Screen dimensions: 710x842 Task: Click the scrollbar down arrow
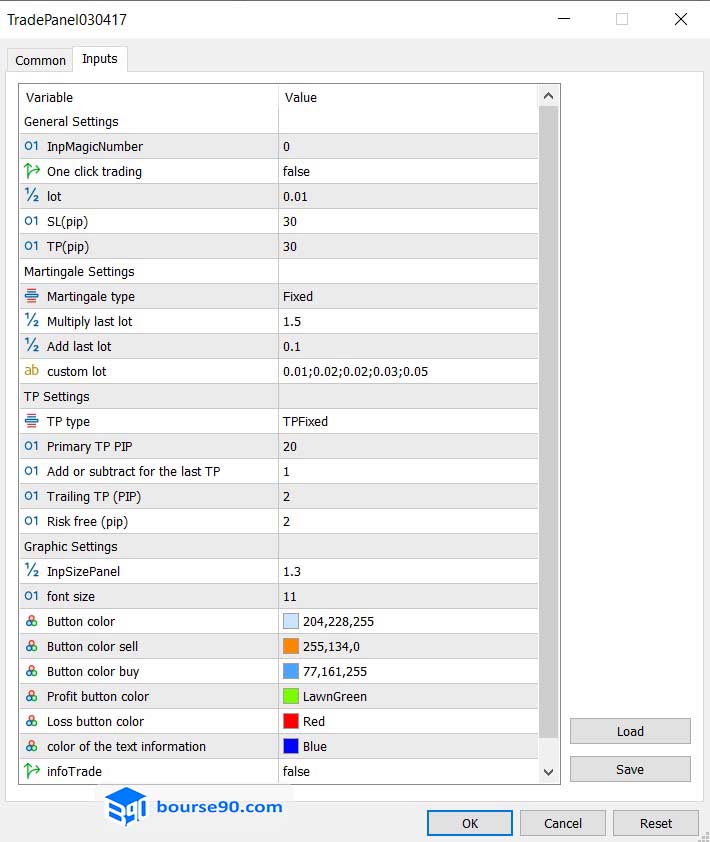tap(548, 772)
